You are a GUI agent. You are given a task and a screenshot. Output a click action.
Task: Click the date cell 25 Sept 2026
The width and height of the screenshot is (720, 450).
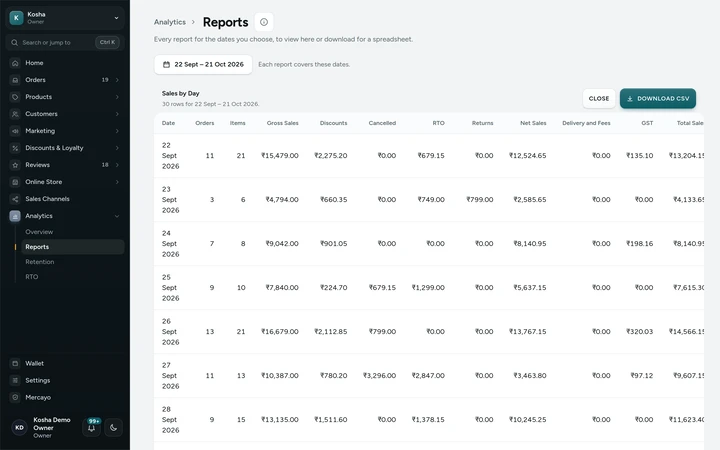(x=170, y=288)
